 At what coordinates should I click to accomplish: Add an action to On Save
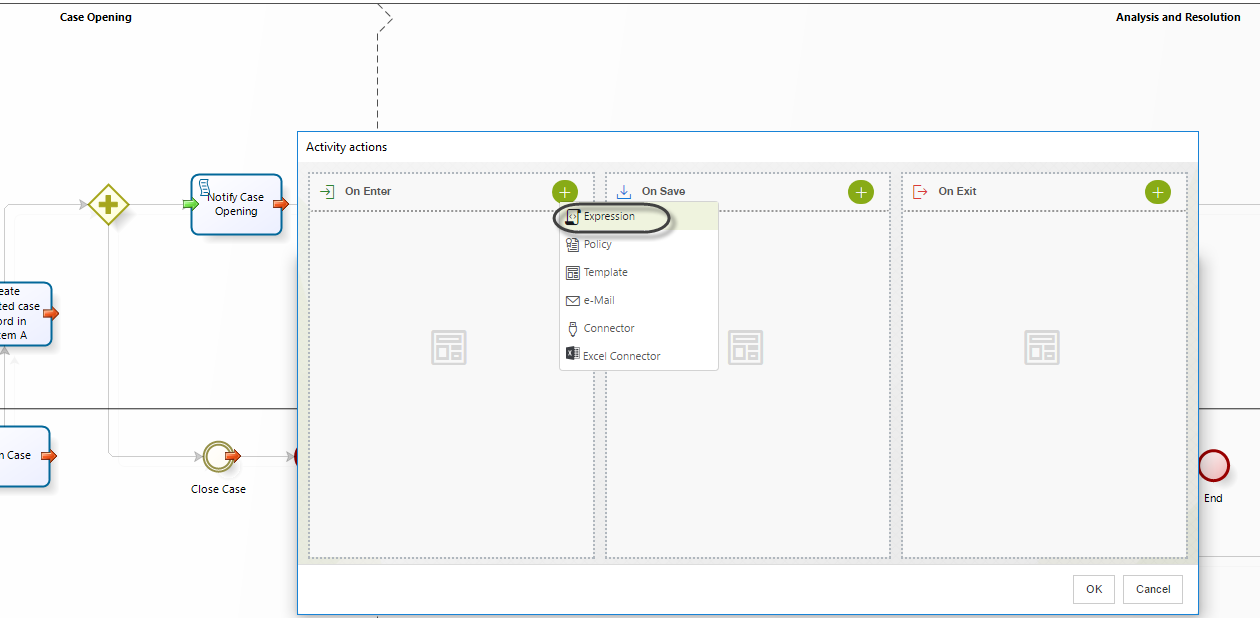click(x=861, y=192)
